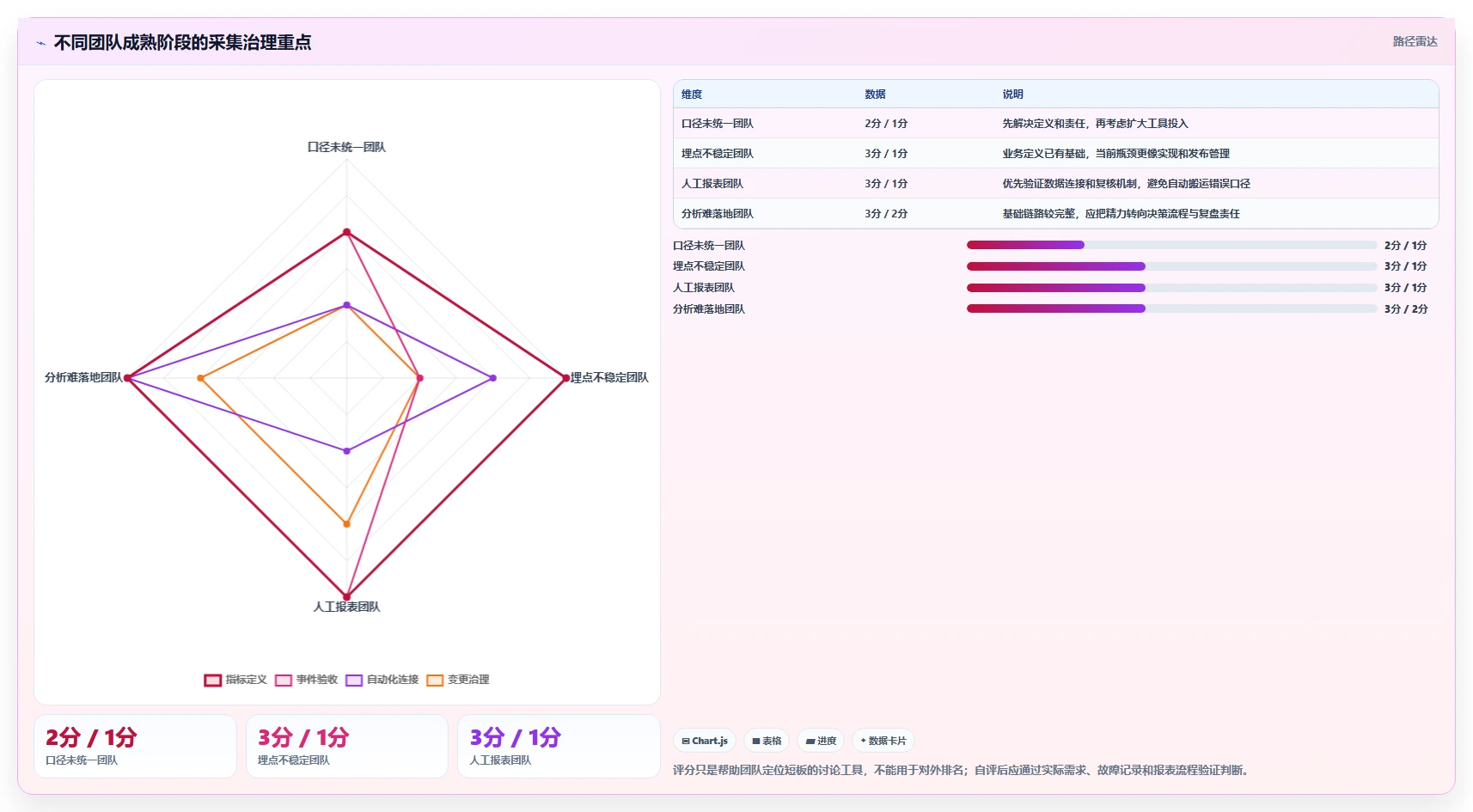
Task: Open the 人工报表团队 summary card
Action: tap(559, 747)
